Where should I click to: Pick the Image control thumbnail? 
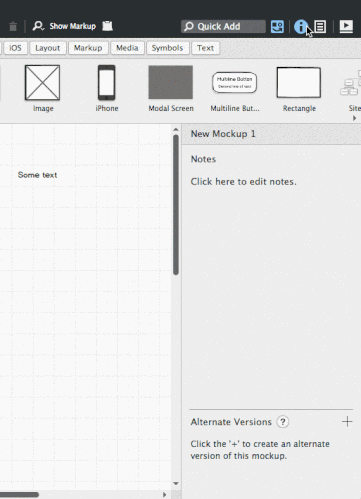pos(43,83)
